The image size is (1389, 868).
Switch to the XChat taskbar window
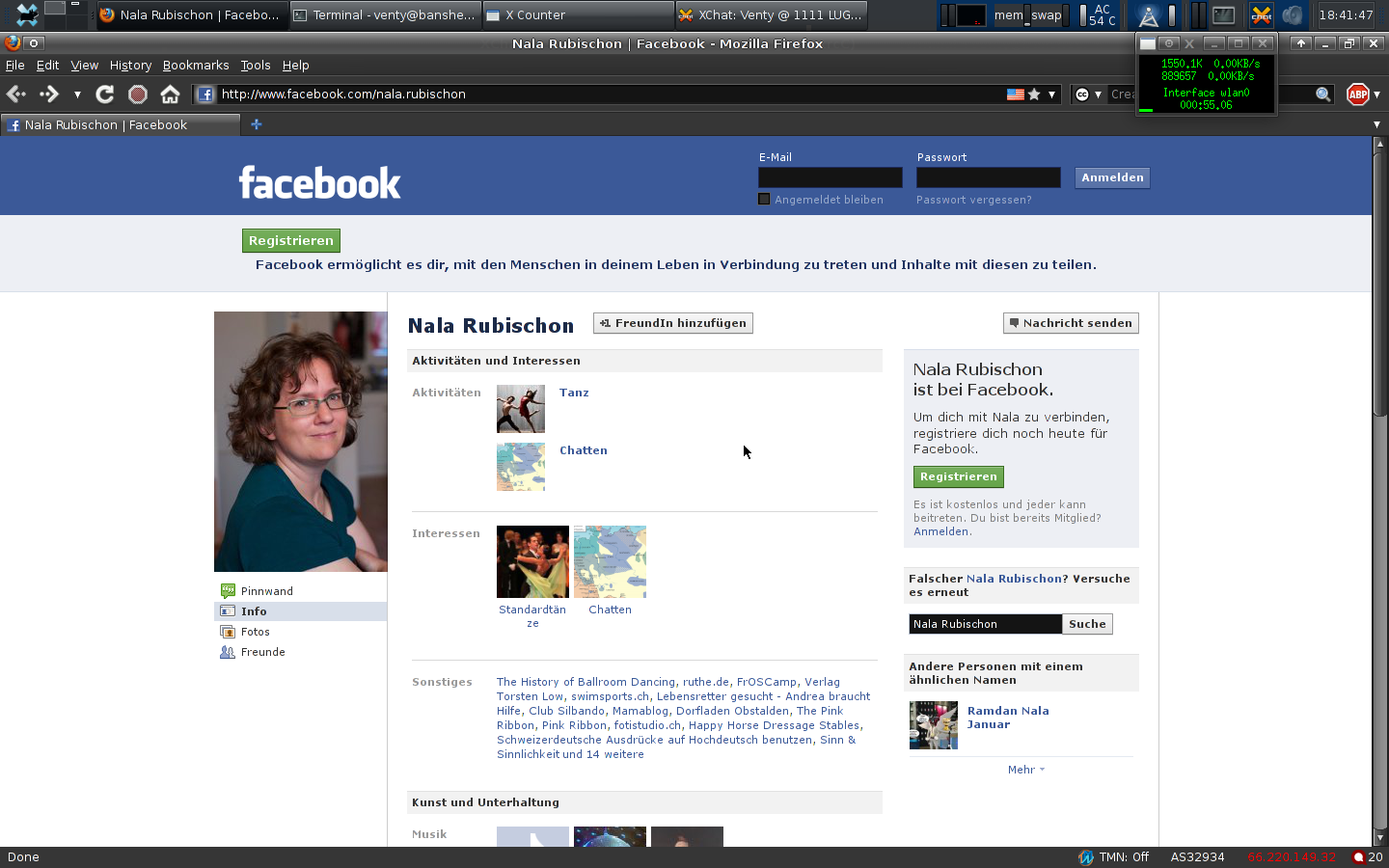(770, 14)
